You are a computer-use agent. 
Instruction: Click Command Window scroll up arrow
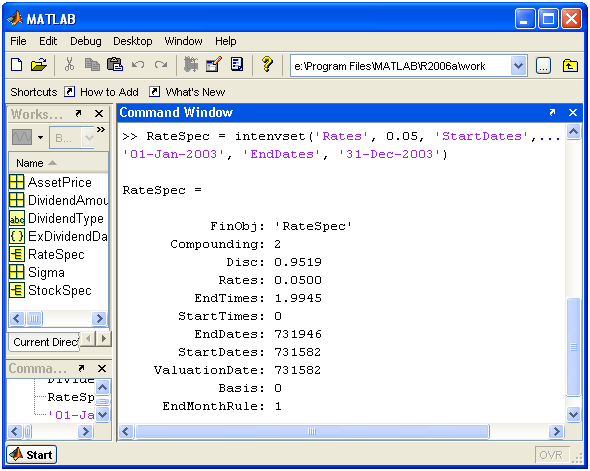point(573,132)
